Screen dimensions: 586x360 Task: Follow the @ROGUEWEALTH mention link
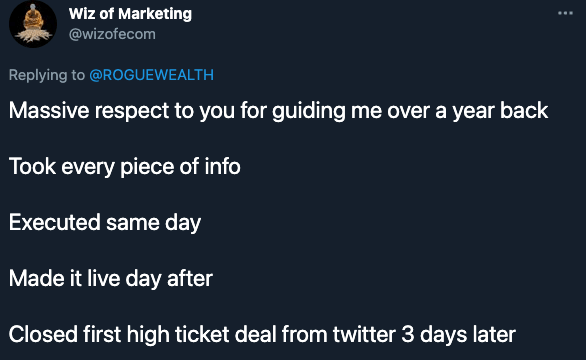(x=151, y=75)
